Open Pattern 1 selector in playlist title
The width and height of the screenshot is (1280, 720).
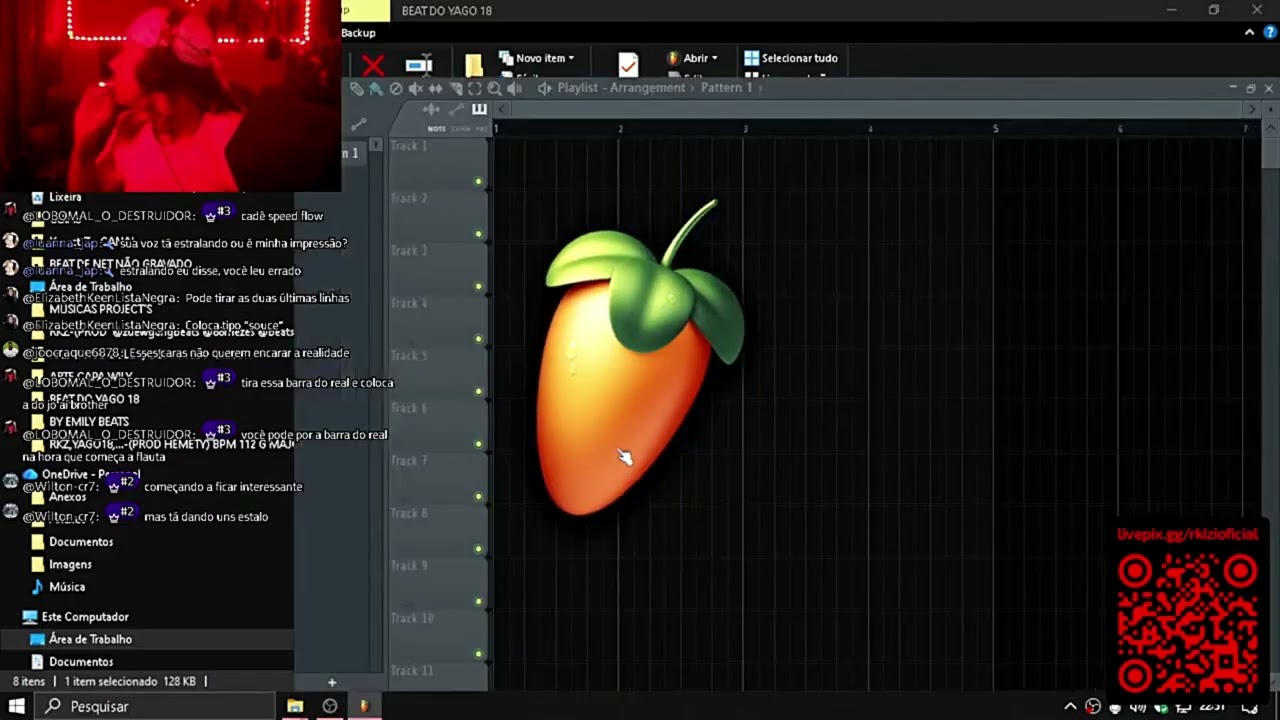(x=727, y=88)
